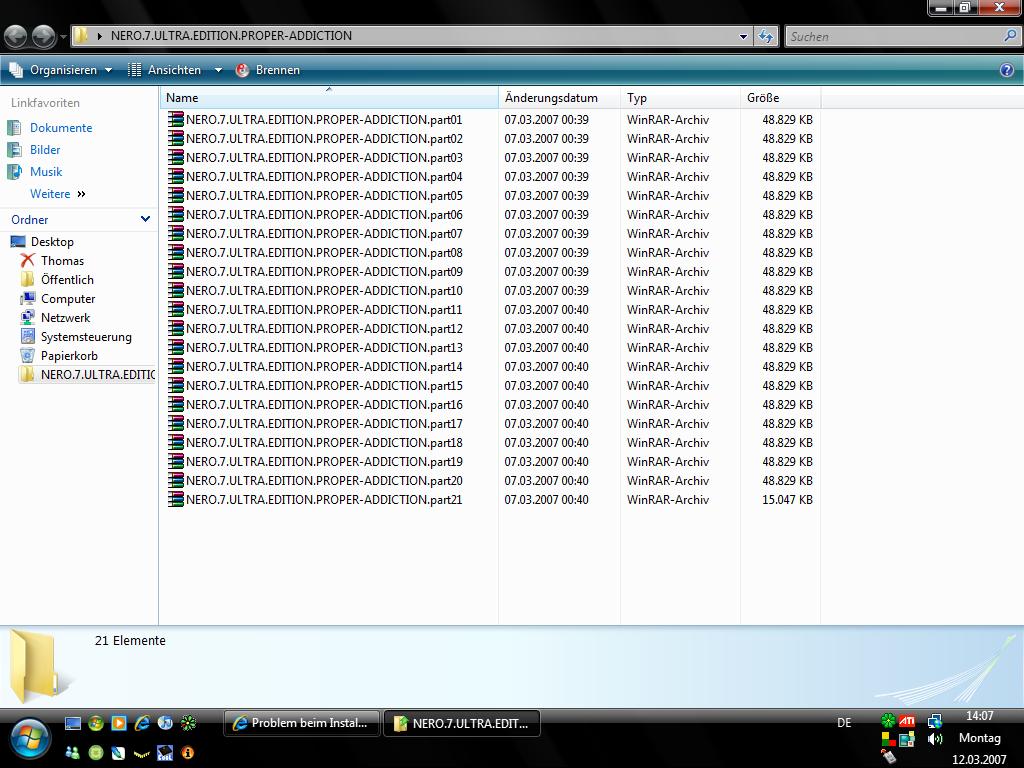Open recent pages dropdown beside Forward arrow
Screen dimensions: 1024x768
click(63, 37)
